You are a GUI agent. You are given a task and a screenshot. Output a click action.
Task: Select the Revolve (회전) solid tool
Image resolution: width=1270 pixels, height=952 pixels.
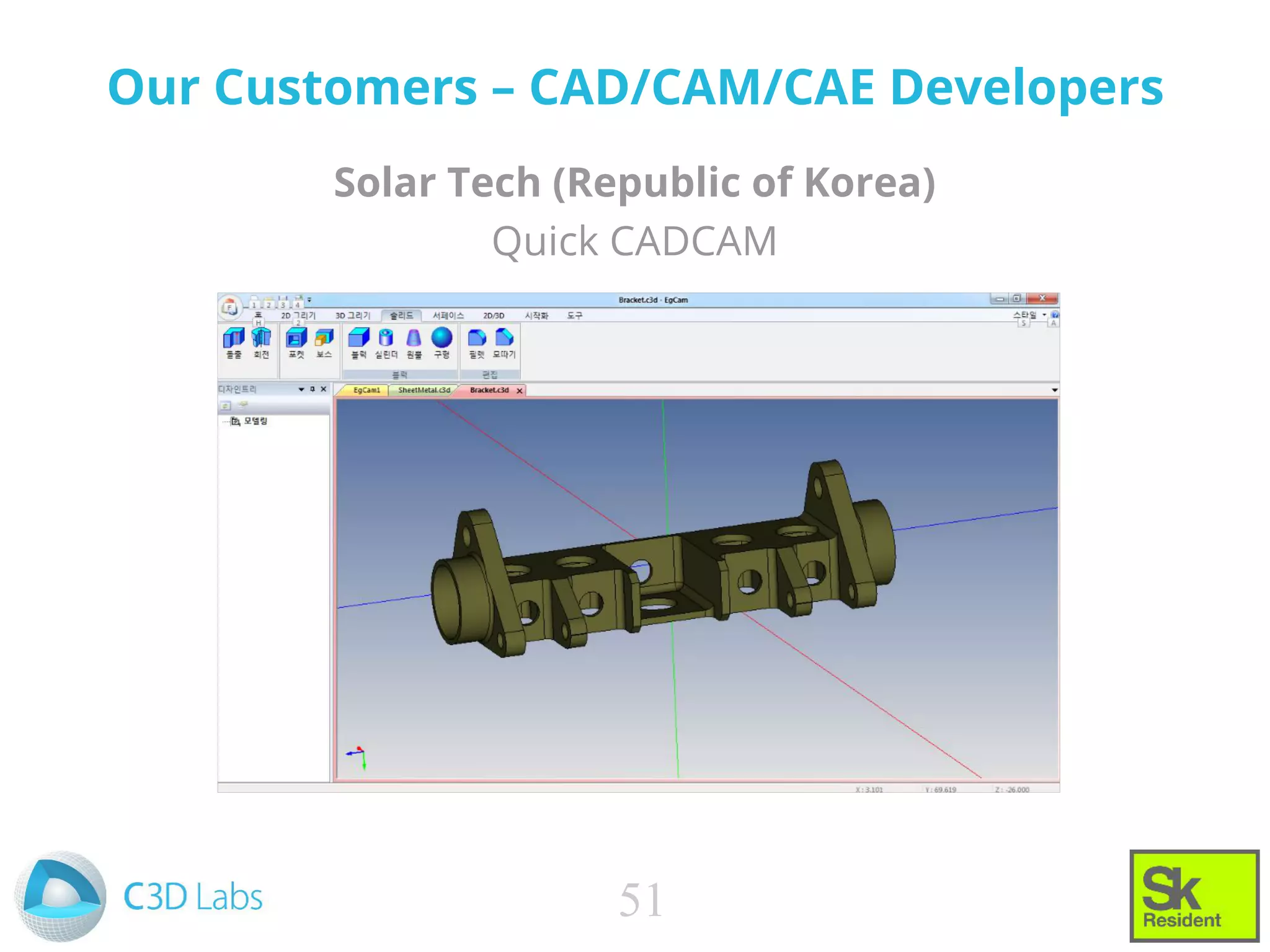(262, 343)
